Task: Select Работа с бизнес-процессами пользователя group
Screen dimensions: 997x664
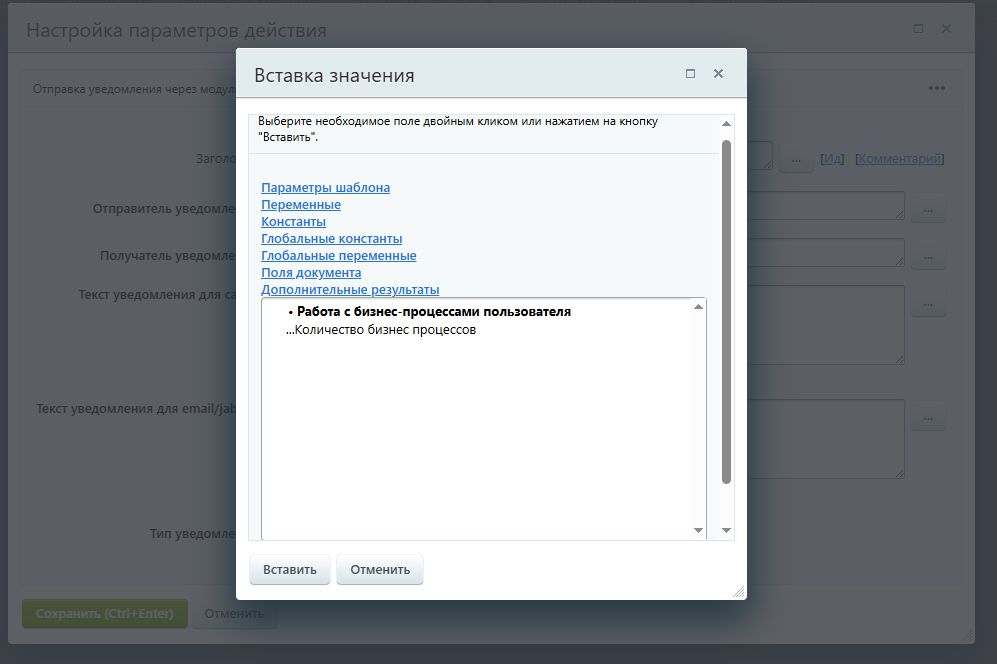Action: (433, 312)
